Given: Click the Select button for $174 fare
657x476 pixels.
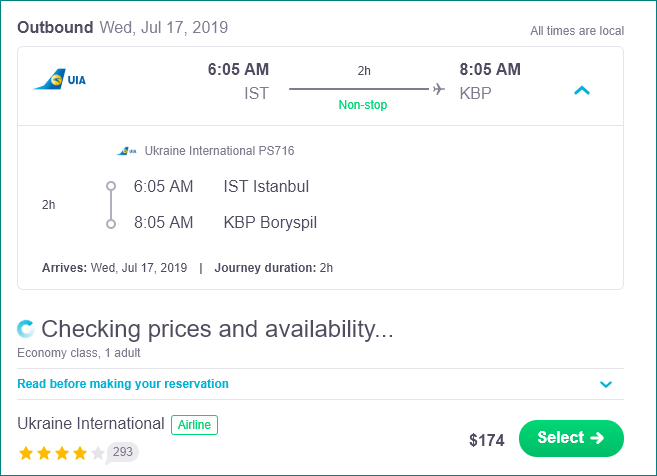Looking at the screenshot, I should (571, 438).
